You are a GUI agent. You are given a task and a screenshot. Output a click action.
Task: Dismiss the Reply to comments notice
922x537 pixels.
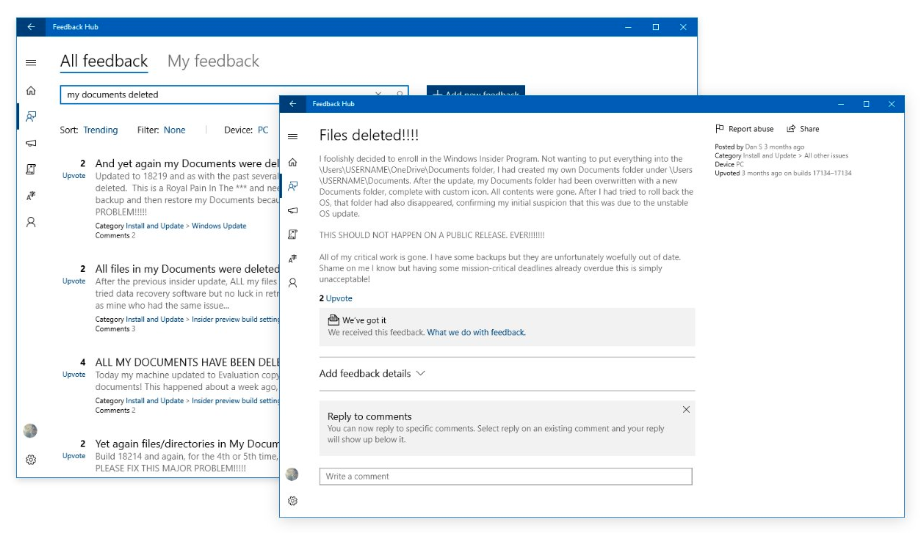click(685, 410)
